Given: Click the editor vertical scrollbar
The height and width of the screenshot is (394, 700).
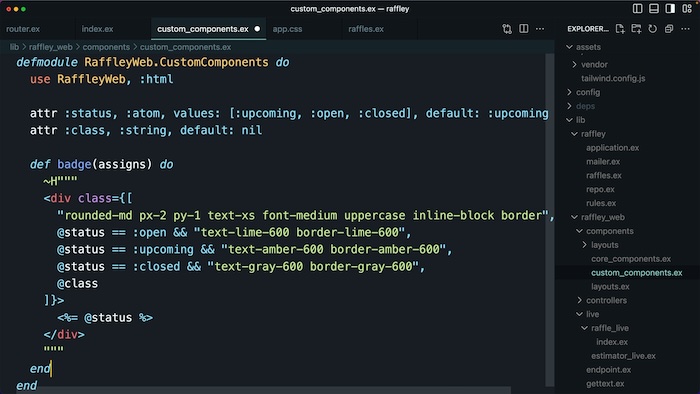Looking at the screenshot, I should click(550, 220).
